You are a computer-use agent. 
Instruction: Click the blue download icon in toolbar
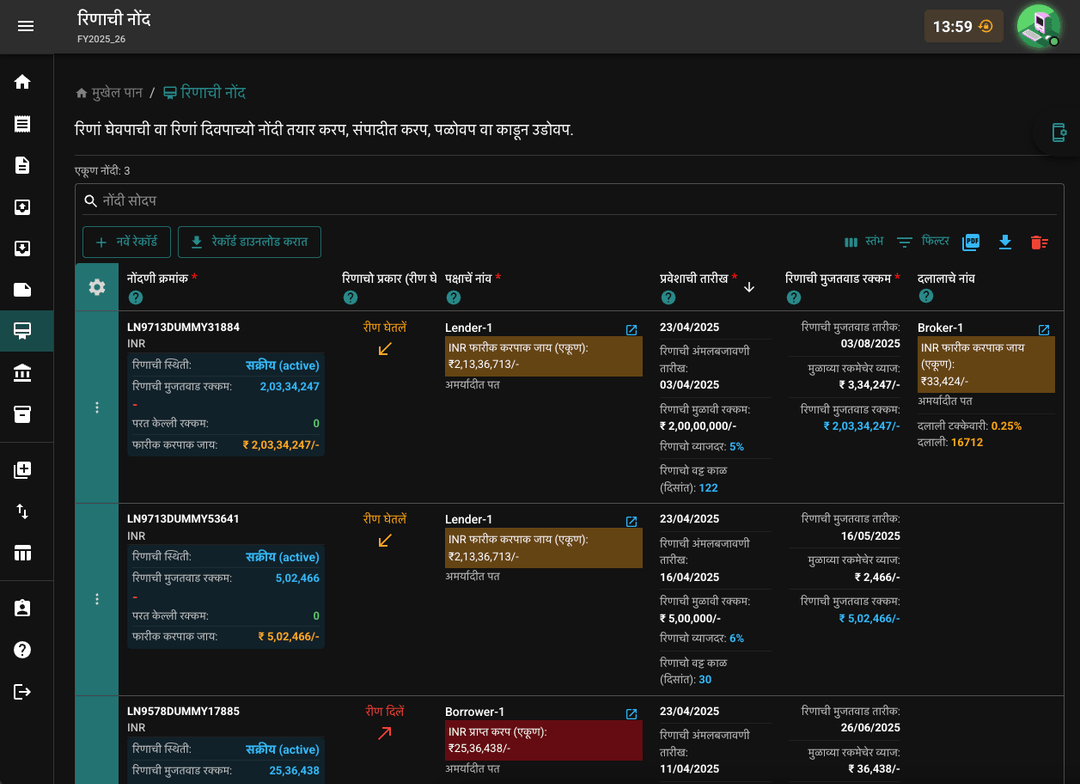1005,242
